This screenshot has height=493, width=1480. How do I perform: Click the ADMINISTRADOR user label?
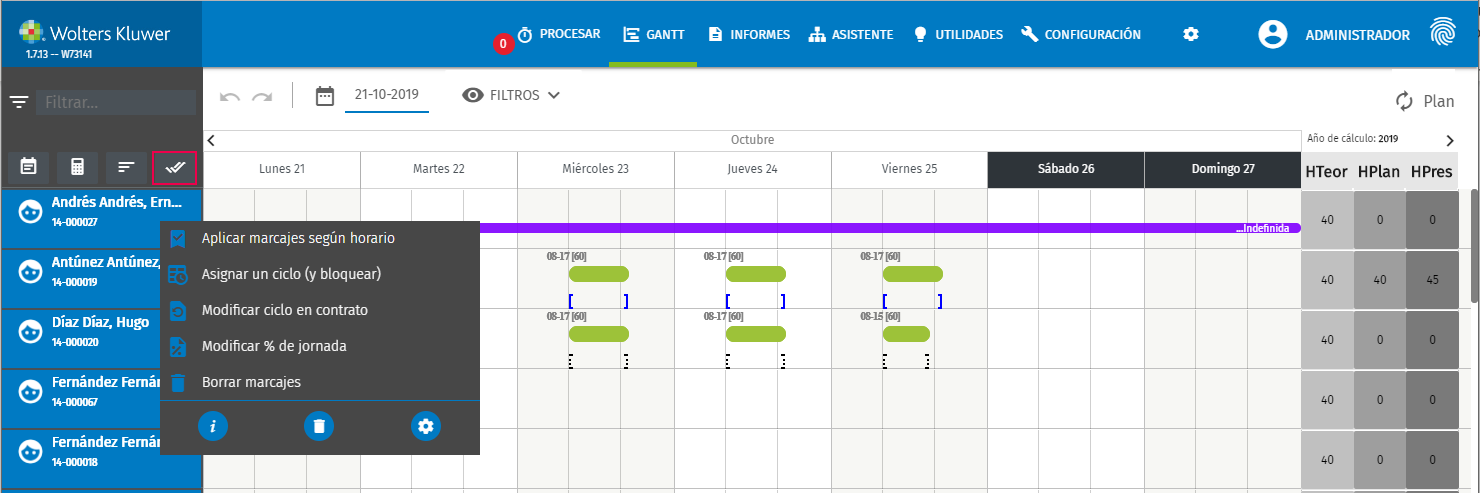[x=1357, y=35]
